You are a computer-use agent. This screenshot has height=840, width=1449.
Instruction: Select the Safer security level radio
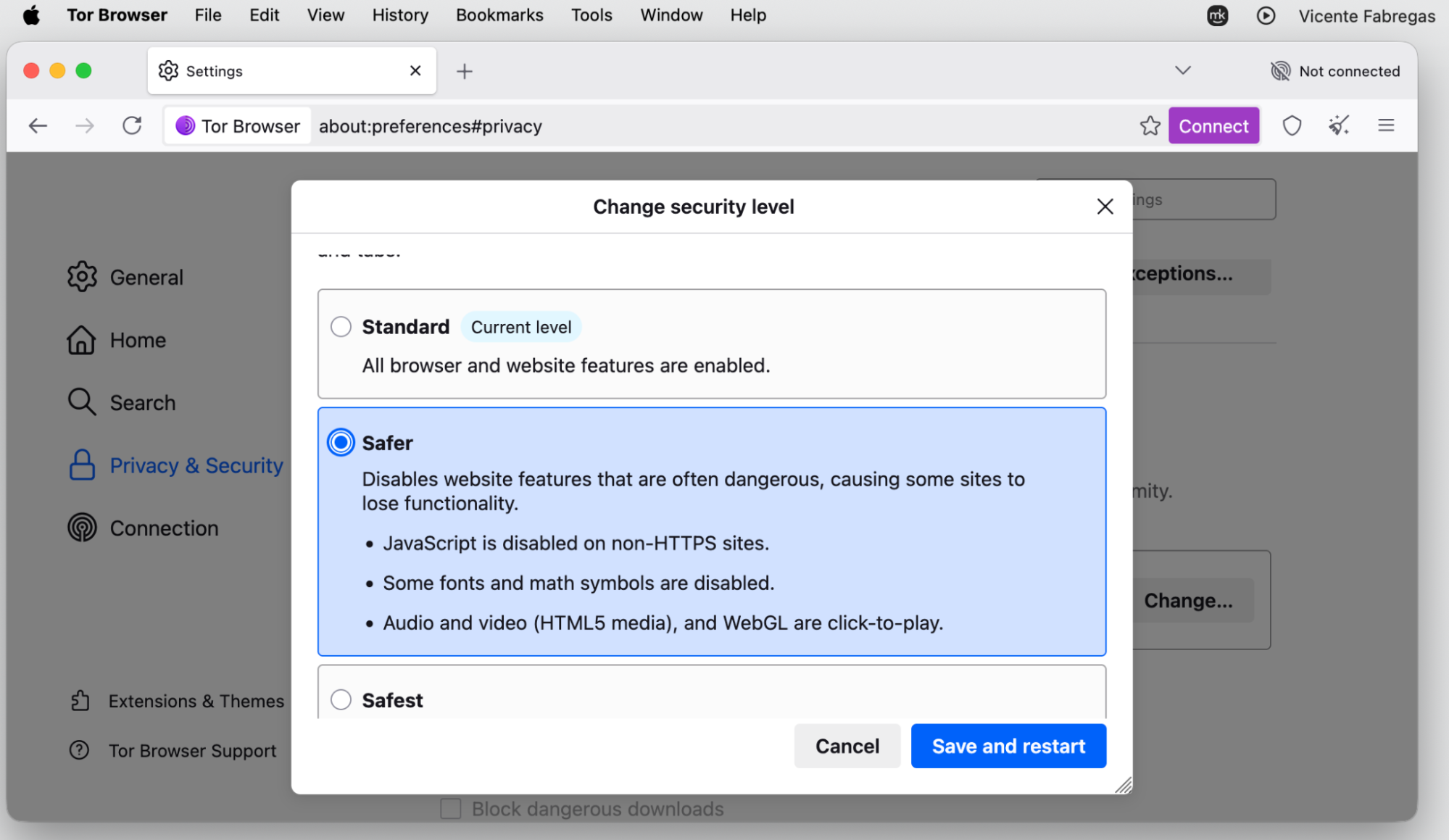(x=341, y=442)
